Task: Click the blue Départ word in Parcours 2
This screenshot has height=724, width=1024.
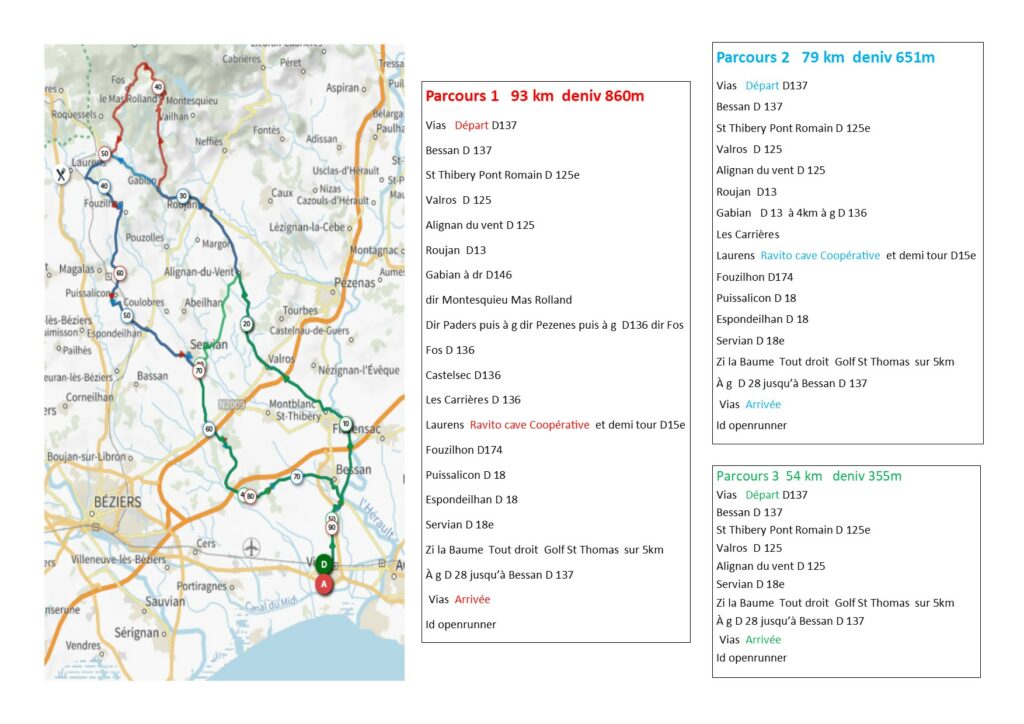Action: click(x=761, y=86)
